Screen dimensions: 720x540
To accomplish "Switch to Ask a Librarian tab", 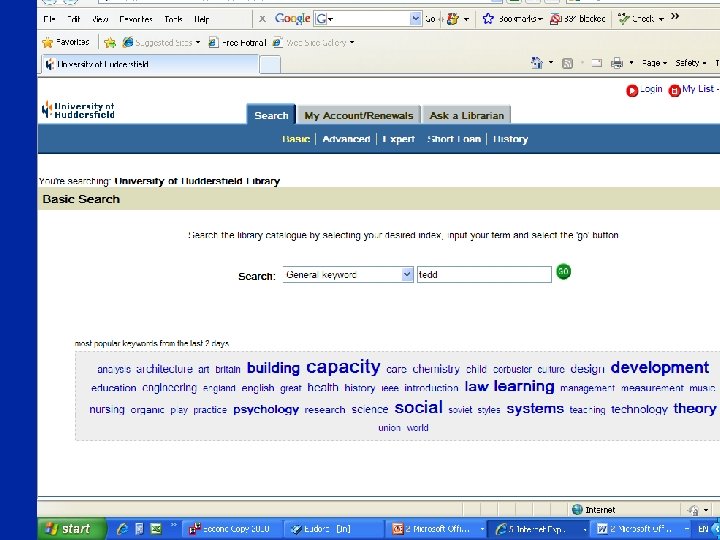I will pyautogui.click(x=467, y=115).
